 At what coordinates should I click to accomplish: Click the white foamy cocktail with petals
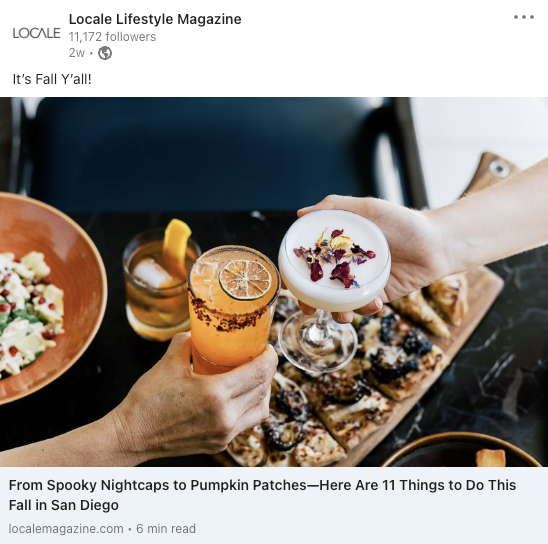[x=334, y=280]
